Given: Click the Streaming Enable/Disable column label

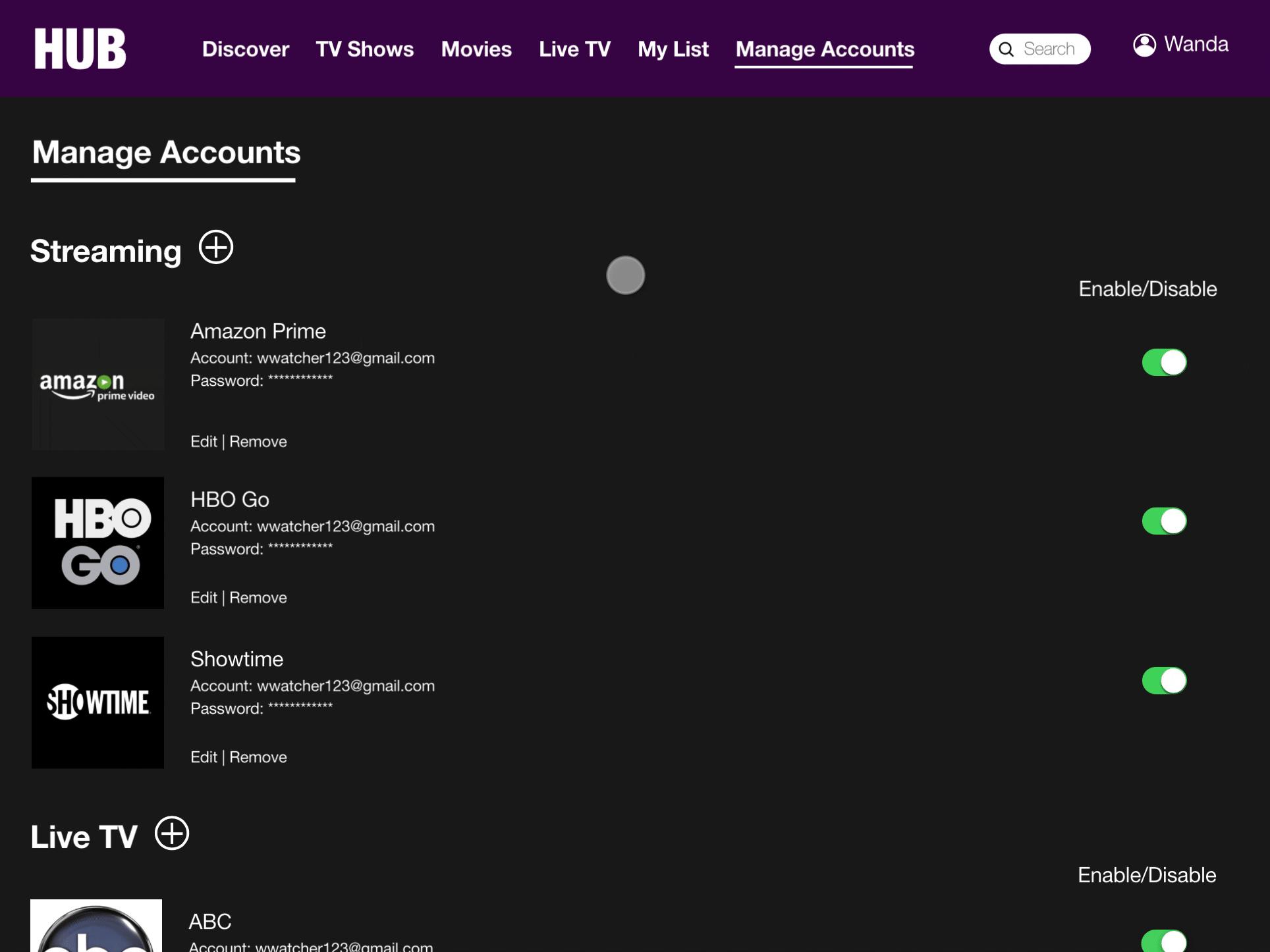Looking at the screenshot, I should [1147, 289].
